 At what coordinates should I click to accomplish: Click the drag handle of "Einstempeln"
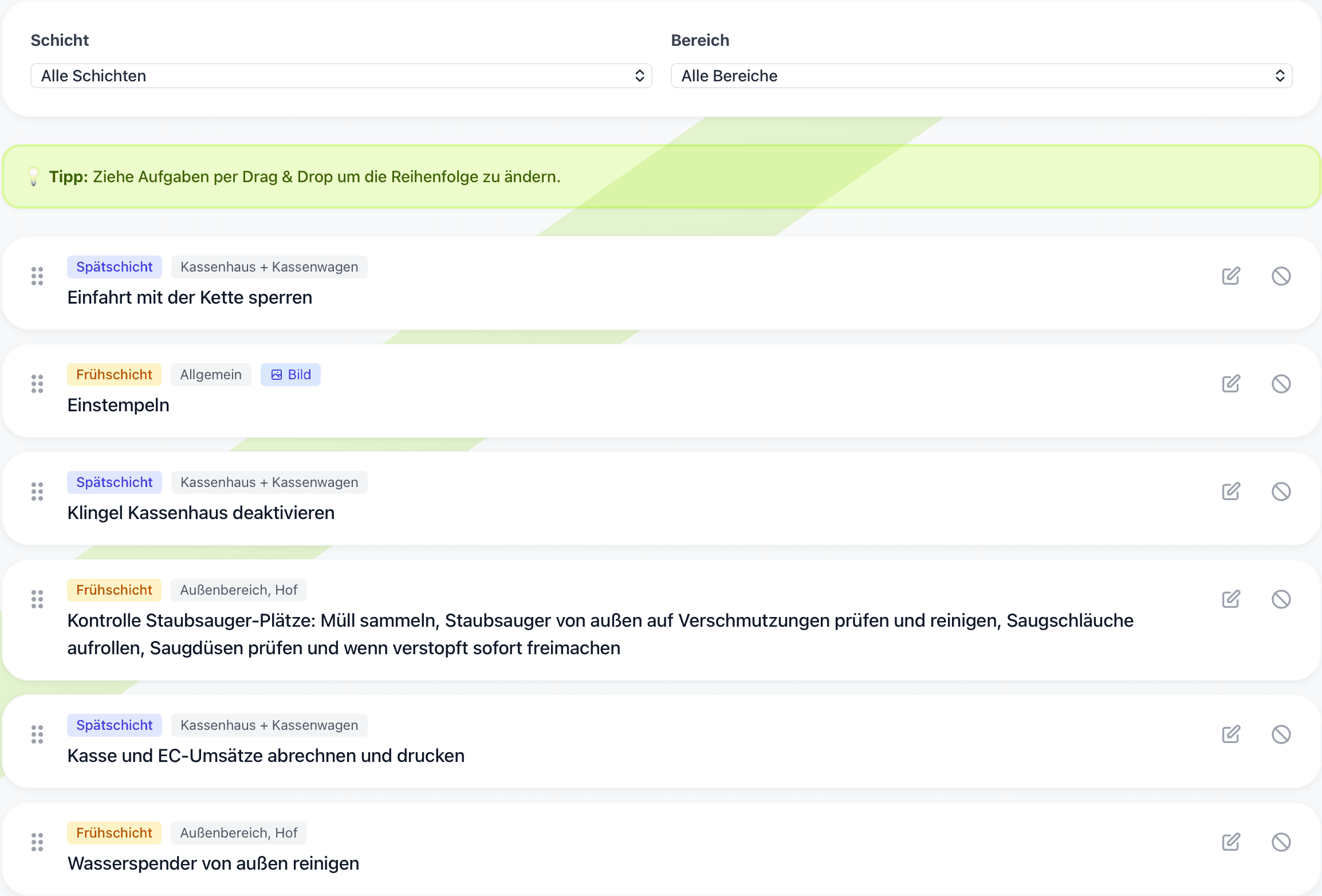(x=37, y=383)
